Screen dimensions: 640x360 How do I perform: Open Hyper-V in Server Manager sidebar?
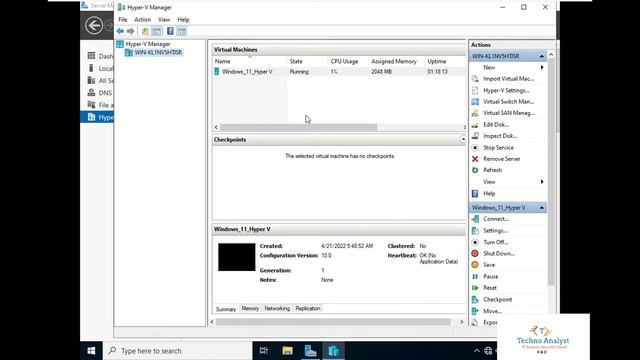click(97, 117)
